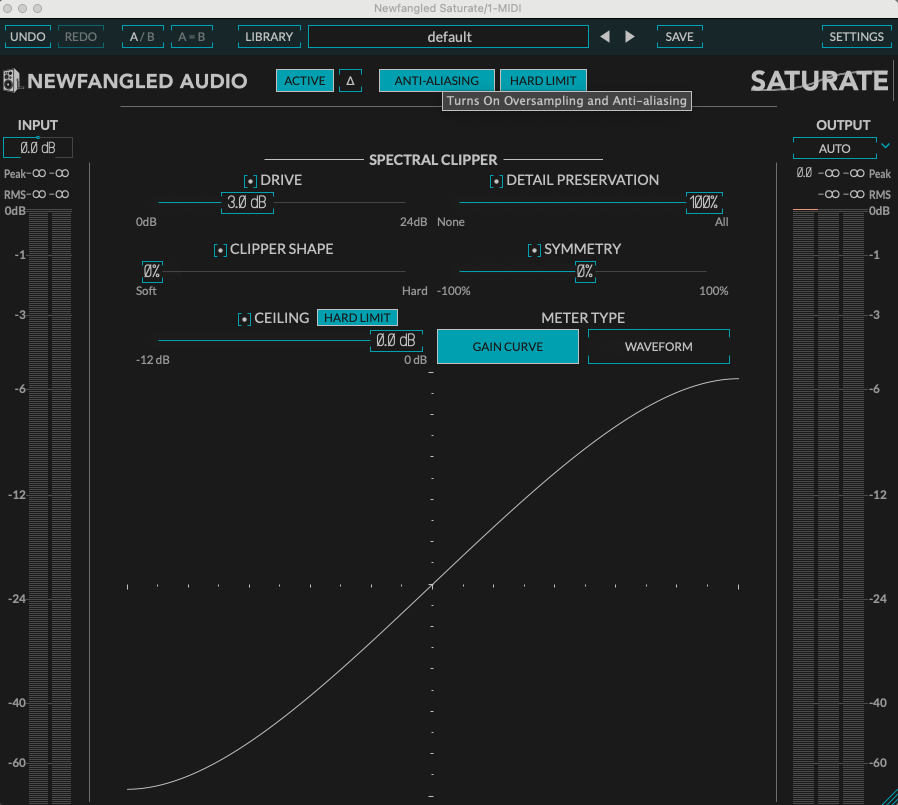
Task: Click the Hard clipper shape label
Action: click(x=415, y=291)
